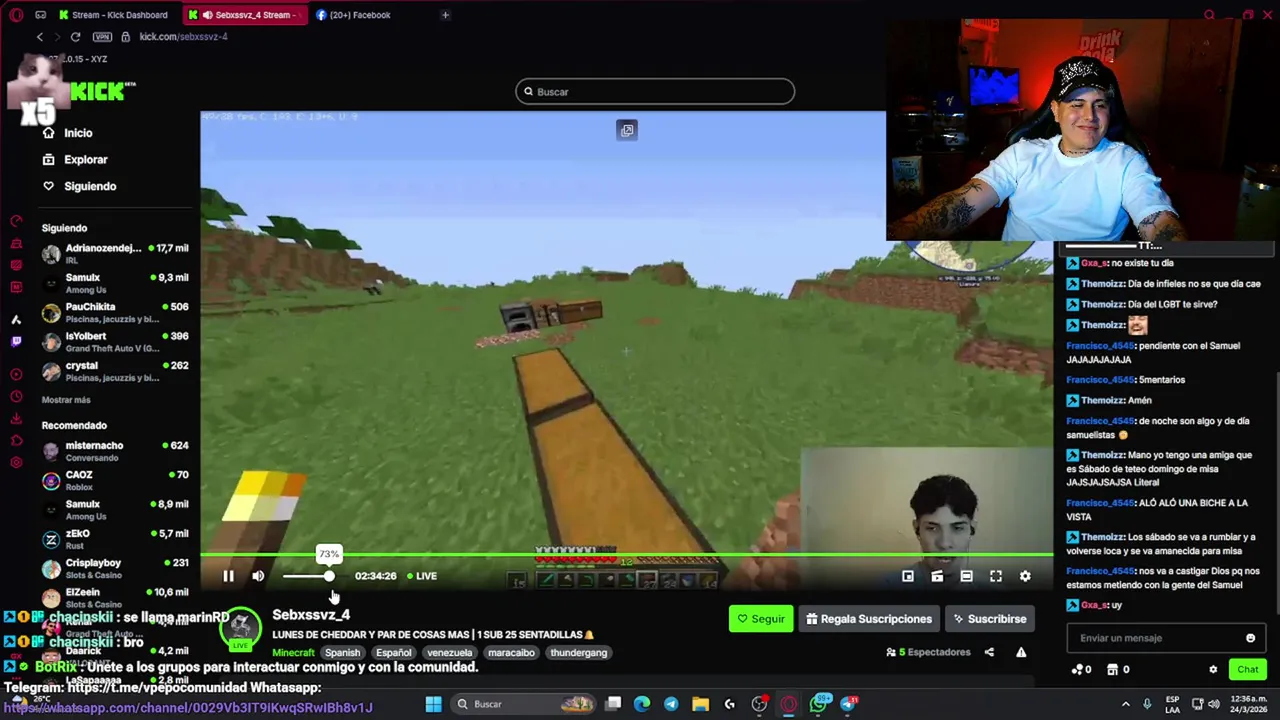Viewport: 1280px width, 720px height.
Task: Click Regala Suscripciones button
Action: (x=869, y=619)
